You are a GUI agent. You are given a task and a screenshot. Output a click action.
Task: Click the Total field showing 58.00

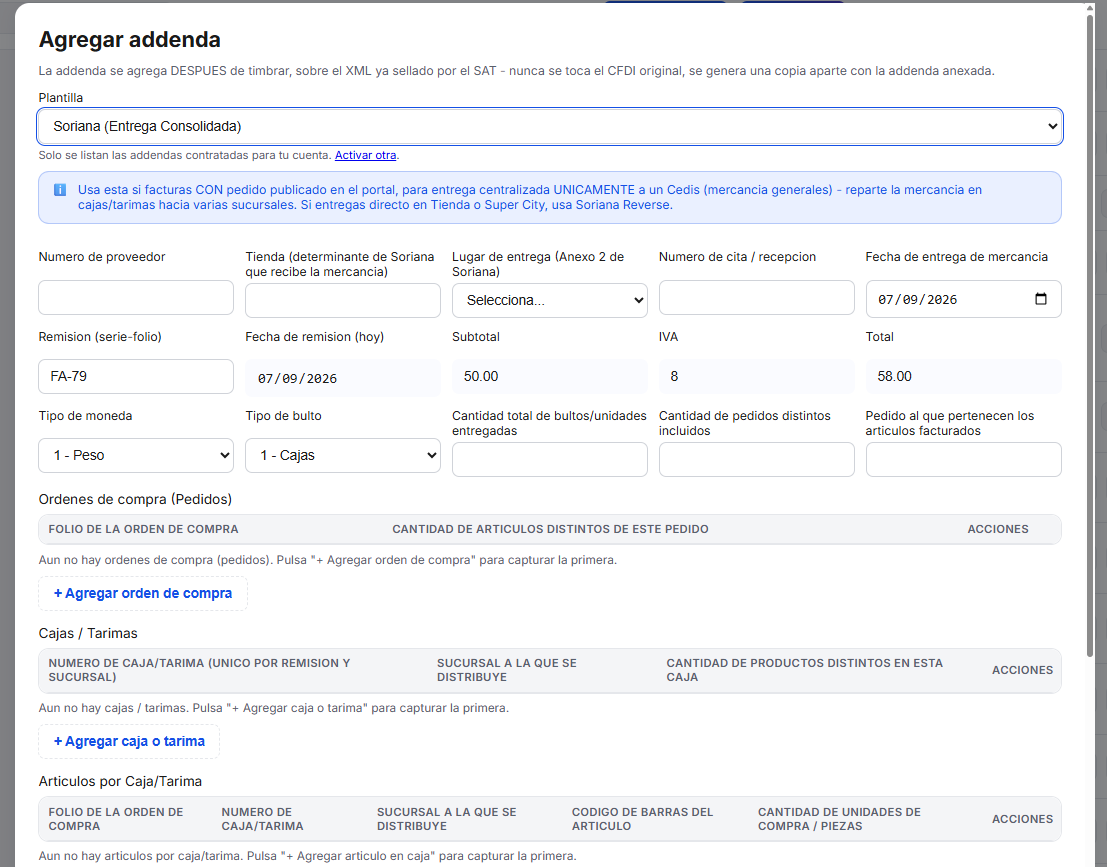[963, 376]
